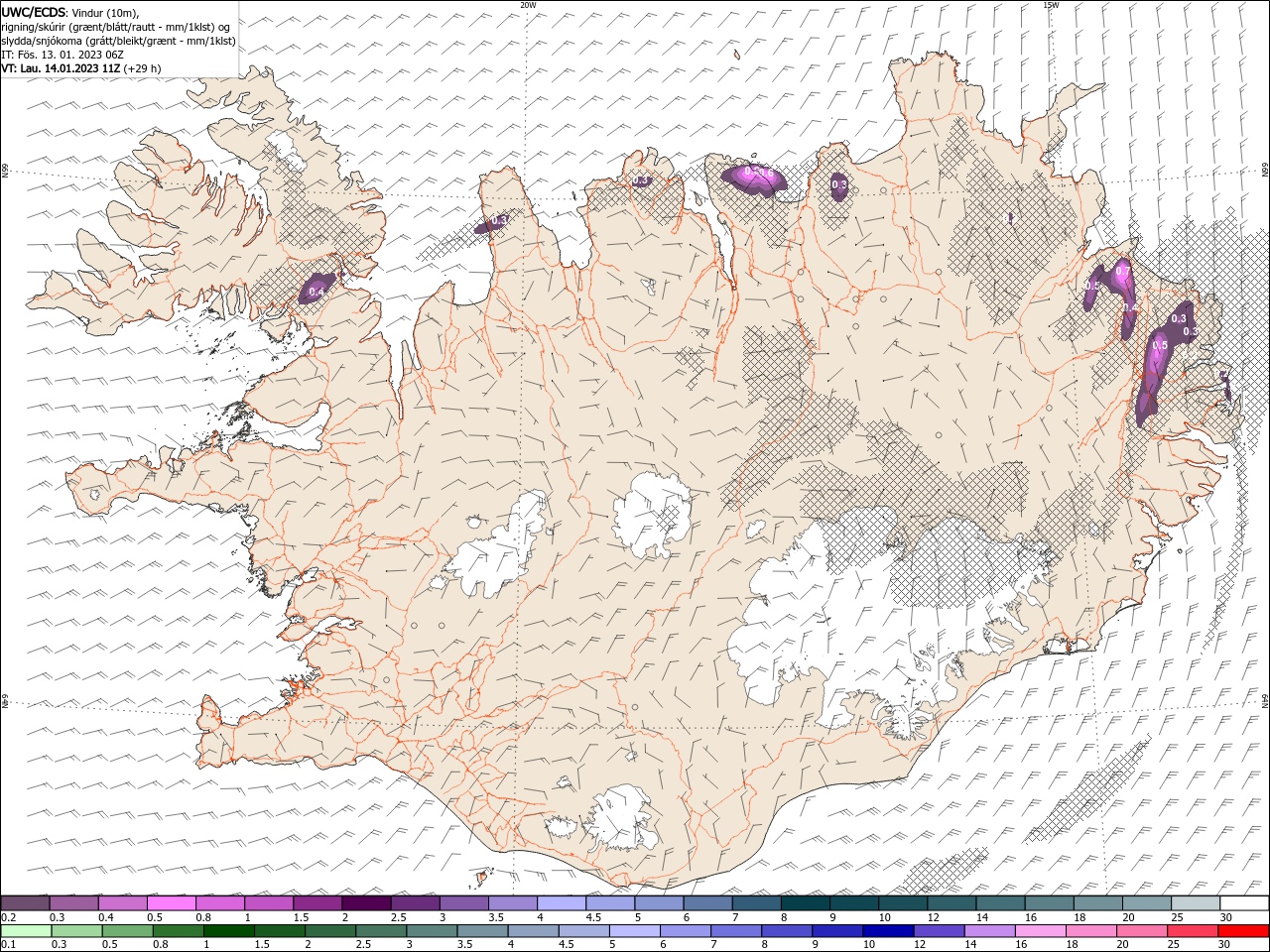This screenshot has width=1270, height=952.
Task: Click lower scale swatch labeled 6
Action: pyautogui.click(x=685, y=931)
